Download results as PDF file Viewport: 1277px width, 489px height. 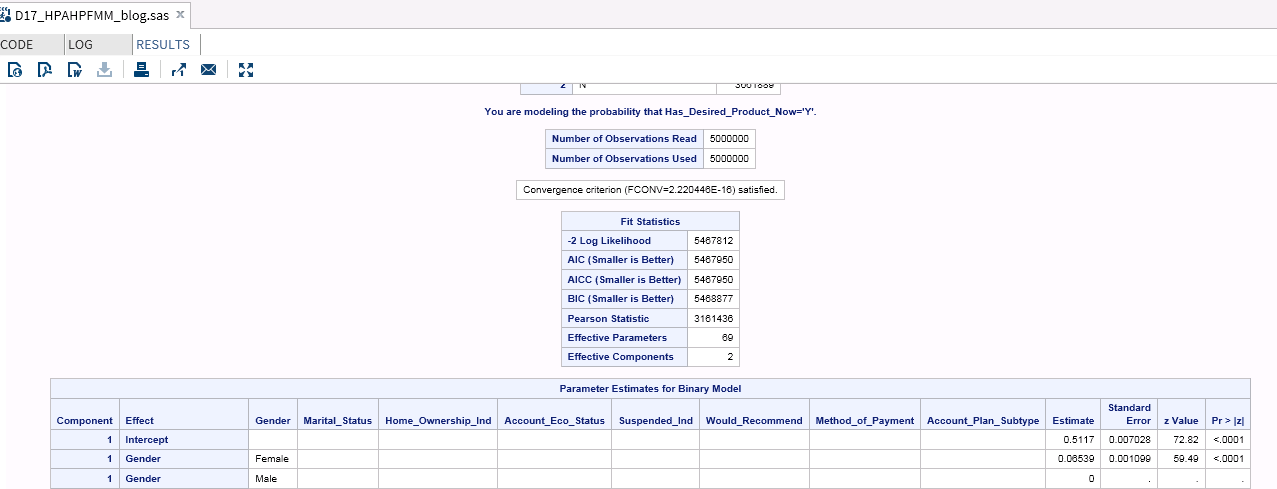click(44, 70)
